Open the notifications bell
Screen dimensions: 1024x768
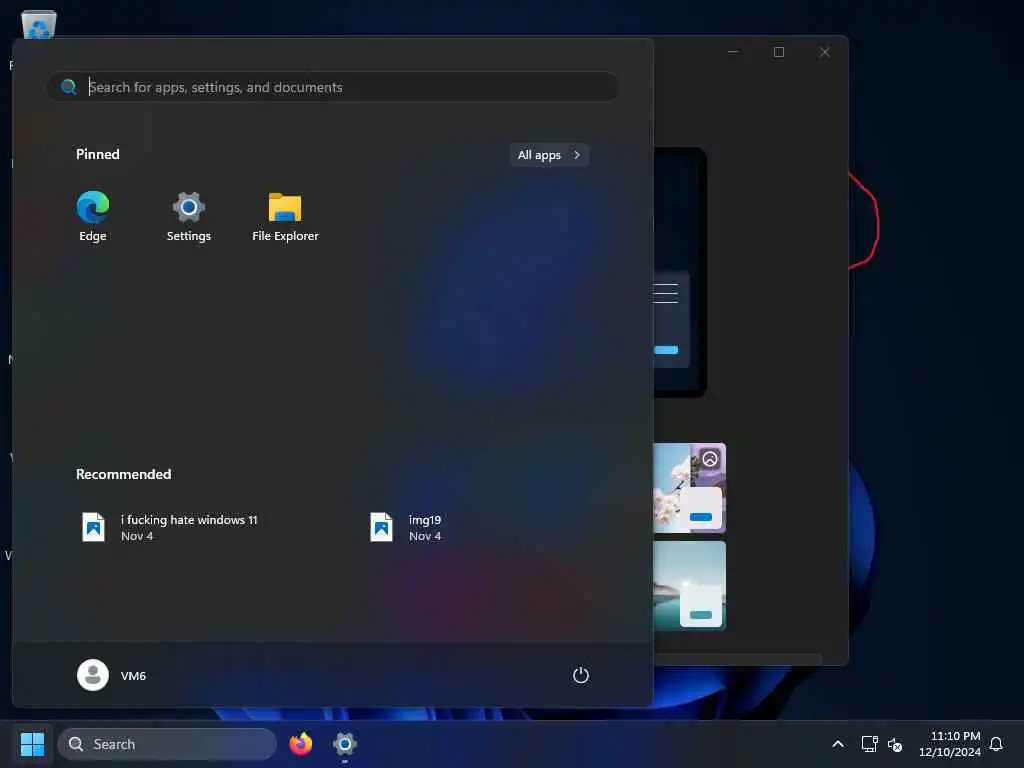pos(997,744)
